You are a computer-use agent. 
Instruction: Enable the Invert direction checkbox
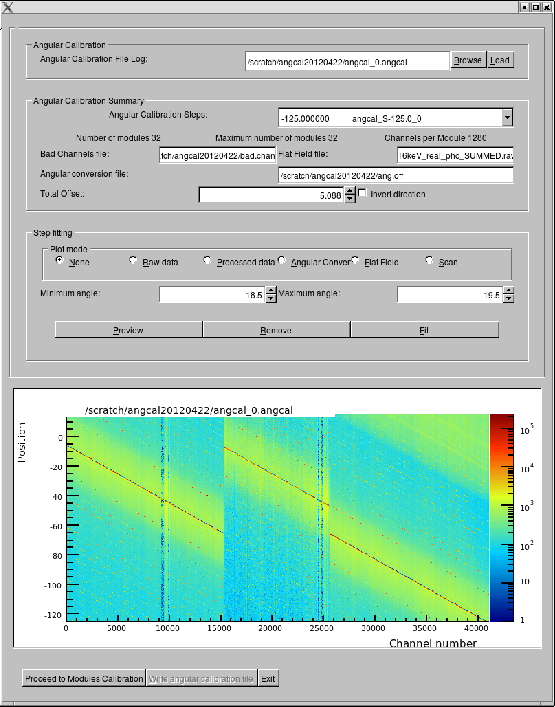tap(362, 193)
